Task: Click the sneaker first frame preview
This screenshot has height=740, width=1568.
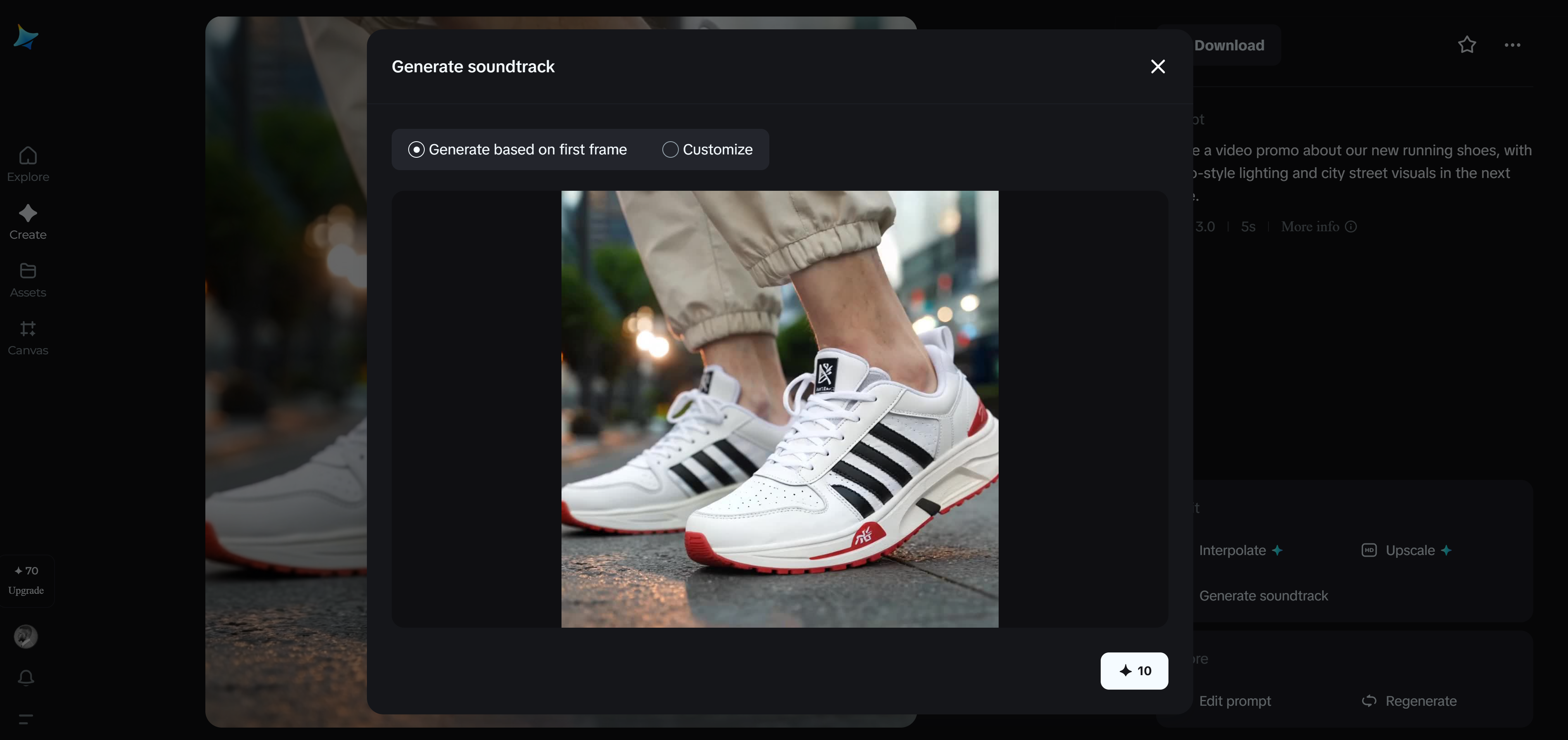Action: tap(779, 409)
